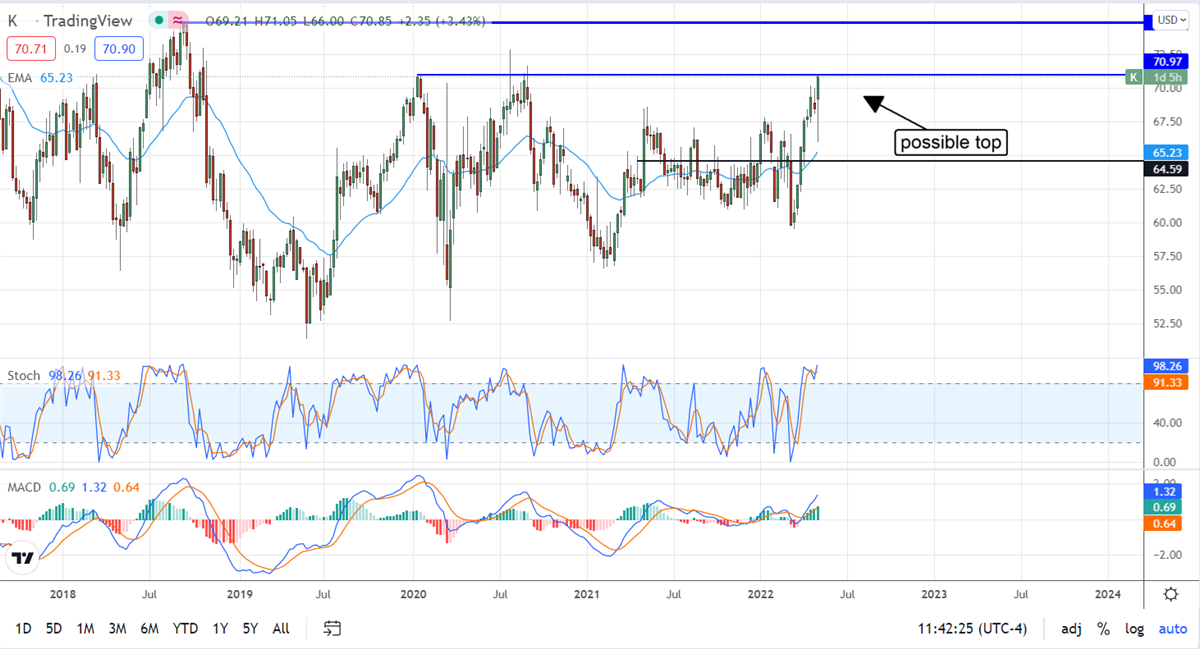The height and width of the screenshot is (649, 1200).
Task: Open the USD currency dropdown
Action: click(1169, 20)
